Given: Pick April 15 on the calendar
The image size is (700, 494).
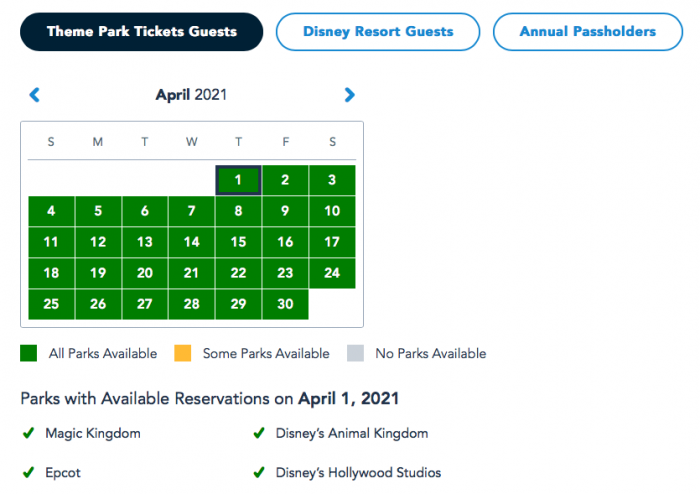Looking at the screenshot, I should 238,242.
